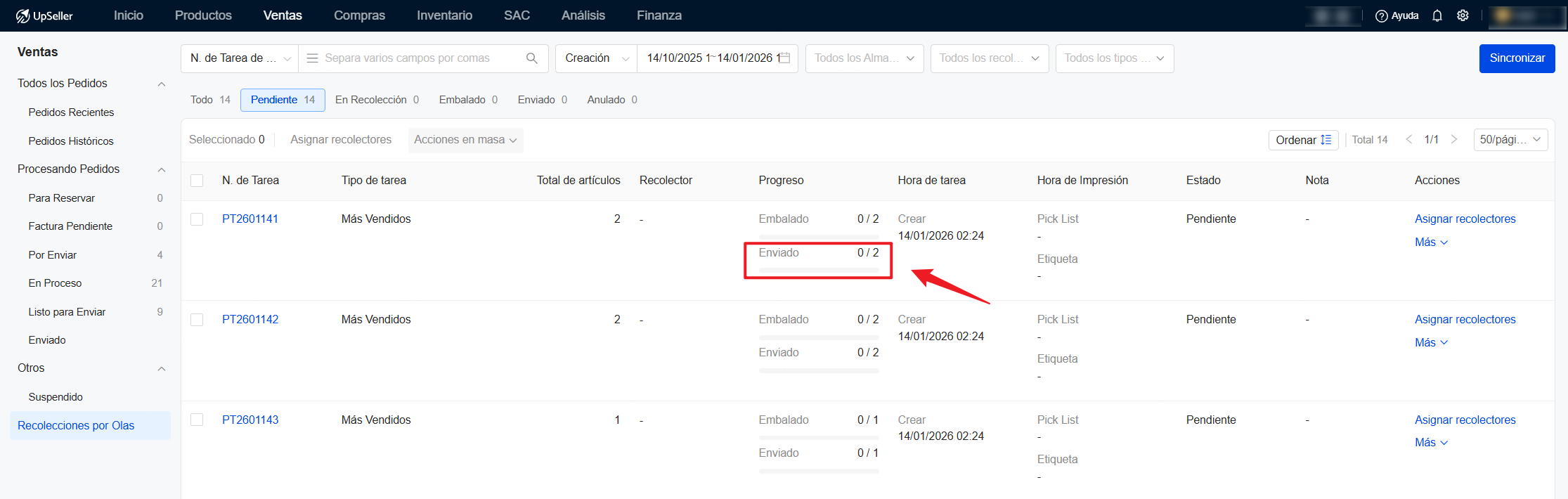Switch to En Recolección tab
Image resolution: width=1568 pixels, height=499 pixels.
[377, 100]
